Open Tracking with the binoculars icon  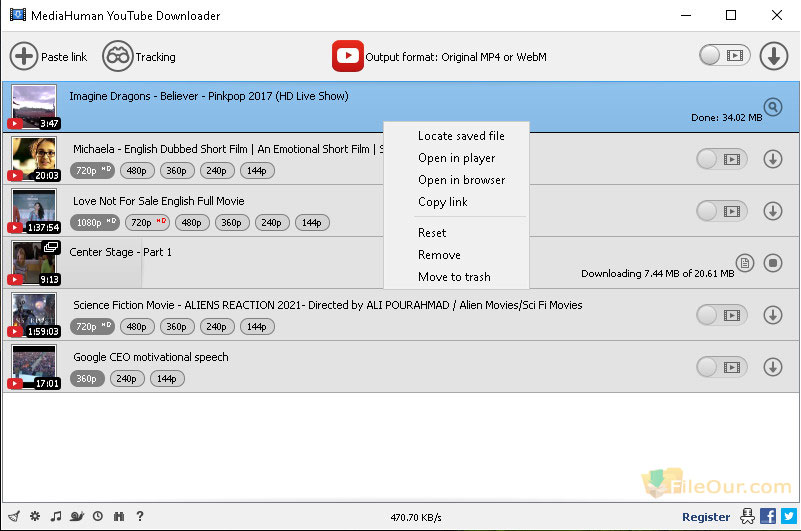(x=117, y=56)
